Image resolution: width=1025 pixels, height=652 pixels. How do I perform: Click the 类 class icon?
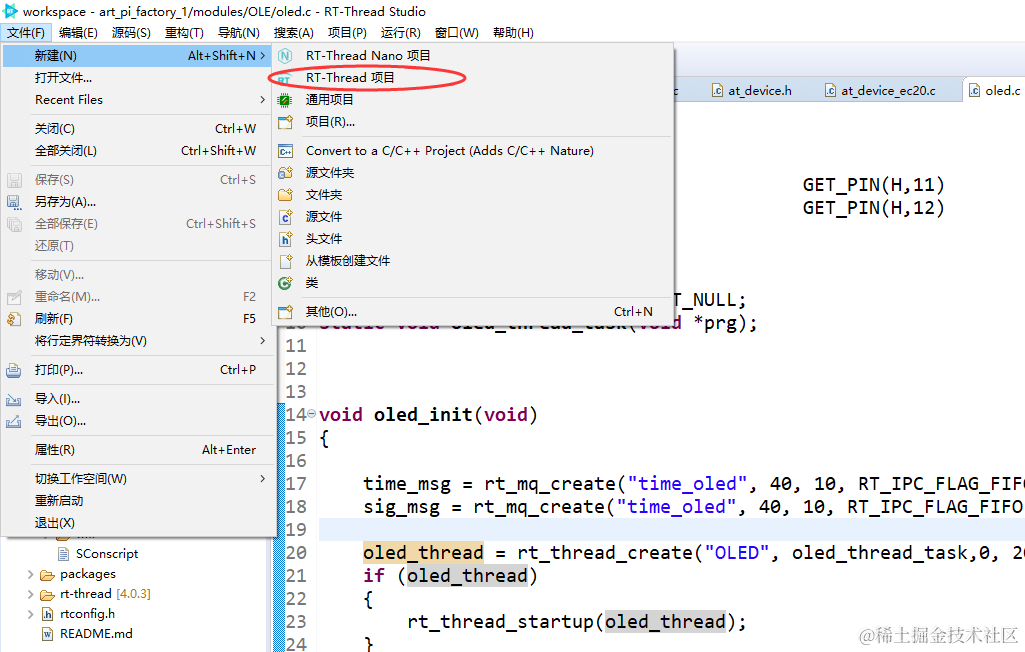click(x=285, y=283)
